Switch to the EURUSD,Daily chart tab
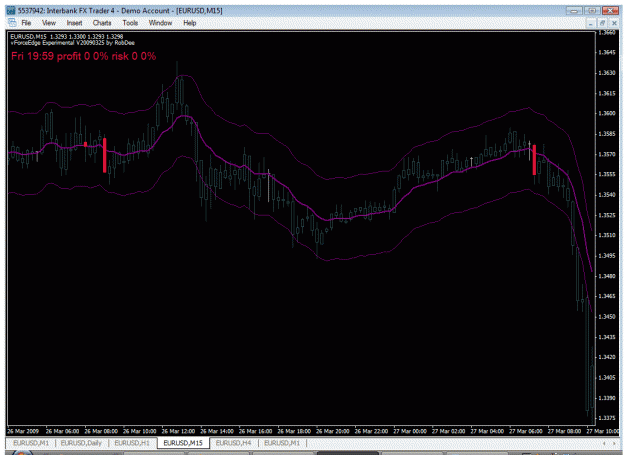 81,443
